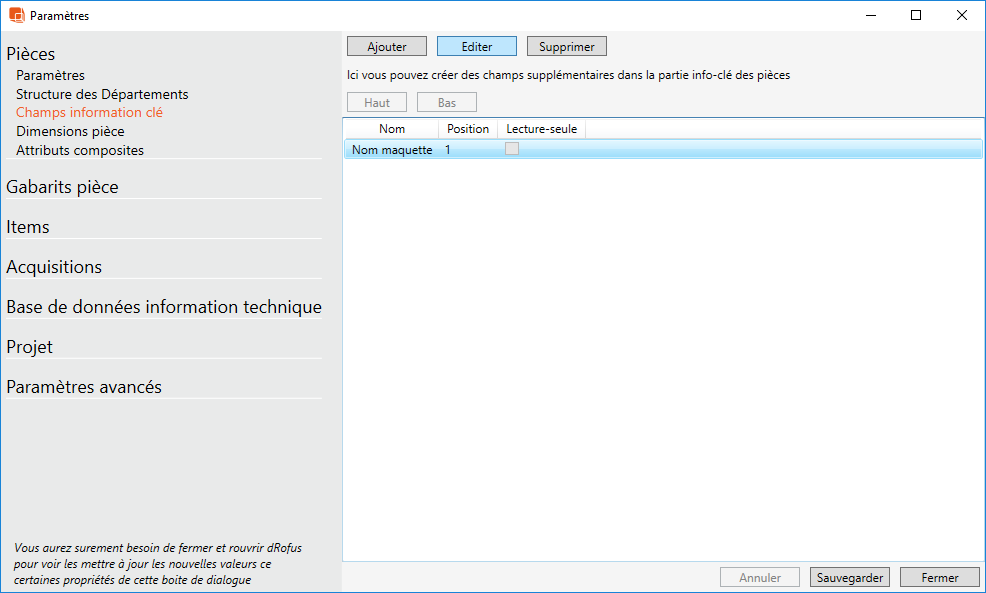This screenshot has height=593, width=986.
Task: Close dialog using Fermer button
Action: pyautogui.click(x=940, y=577)
